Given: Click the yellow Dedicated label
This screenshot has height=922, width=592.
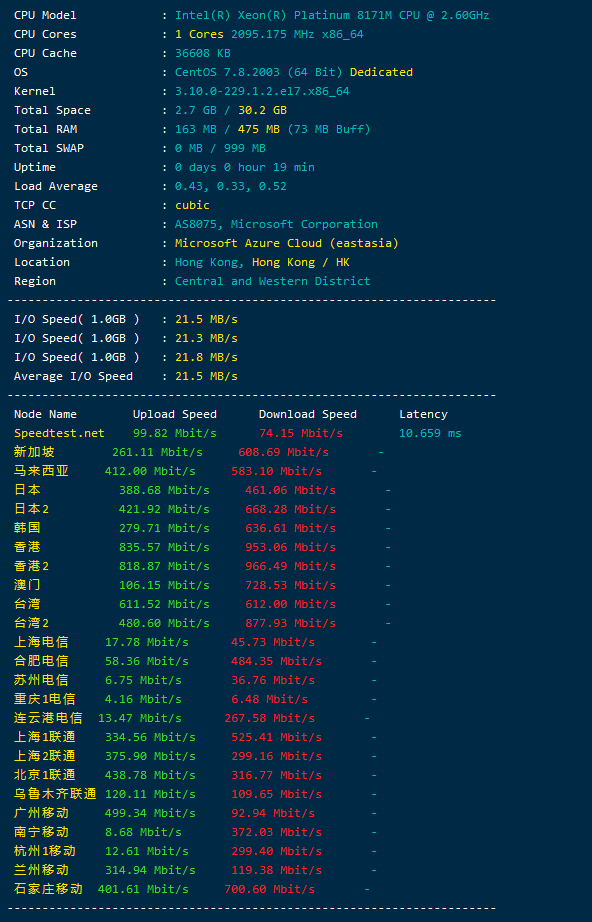Looking at the screenshot, I should pyautogui.click(x=381, y=72).
